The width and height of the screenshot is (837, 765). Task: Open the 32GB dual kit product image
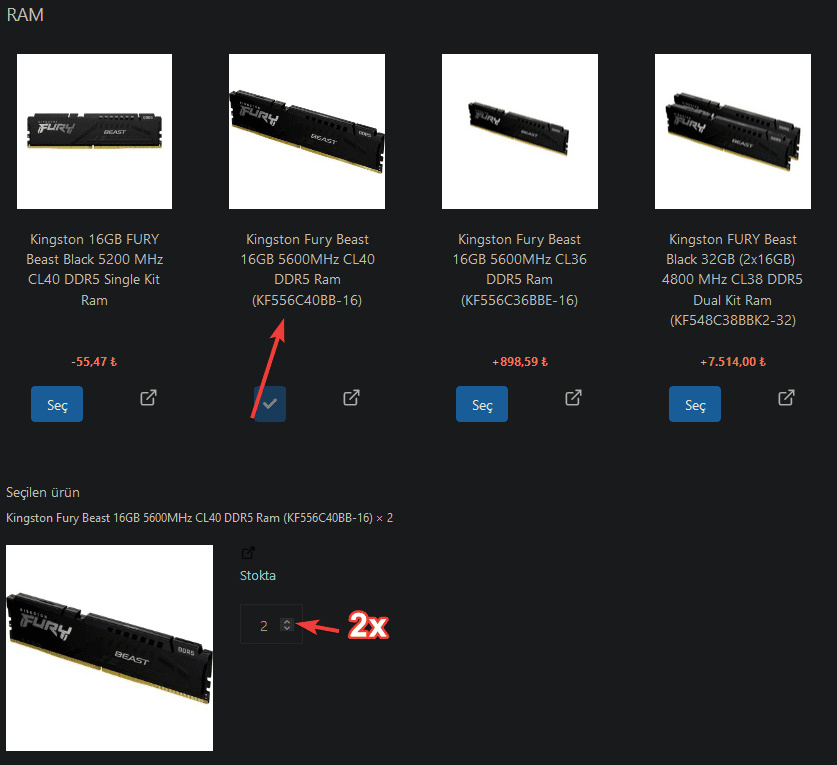point(733,131)
